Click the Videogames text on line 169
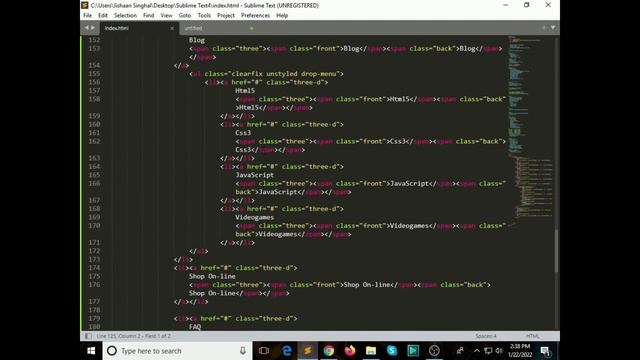640x360 pixels. tap(254, 217)
